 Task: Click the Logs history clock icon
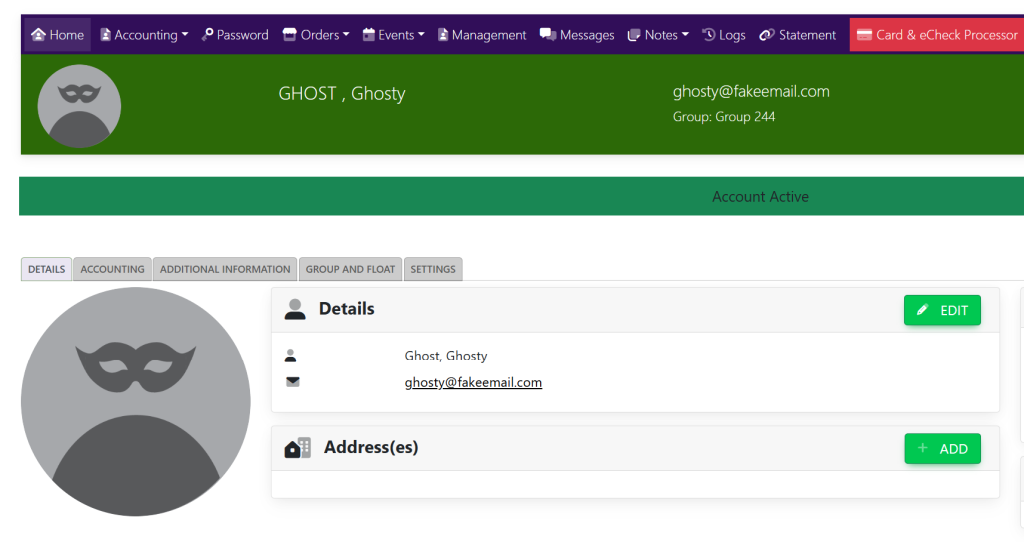[x=709, y=35]
